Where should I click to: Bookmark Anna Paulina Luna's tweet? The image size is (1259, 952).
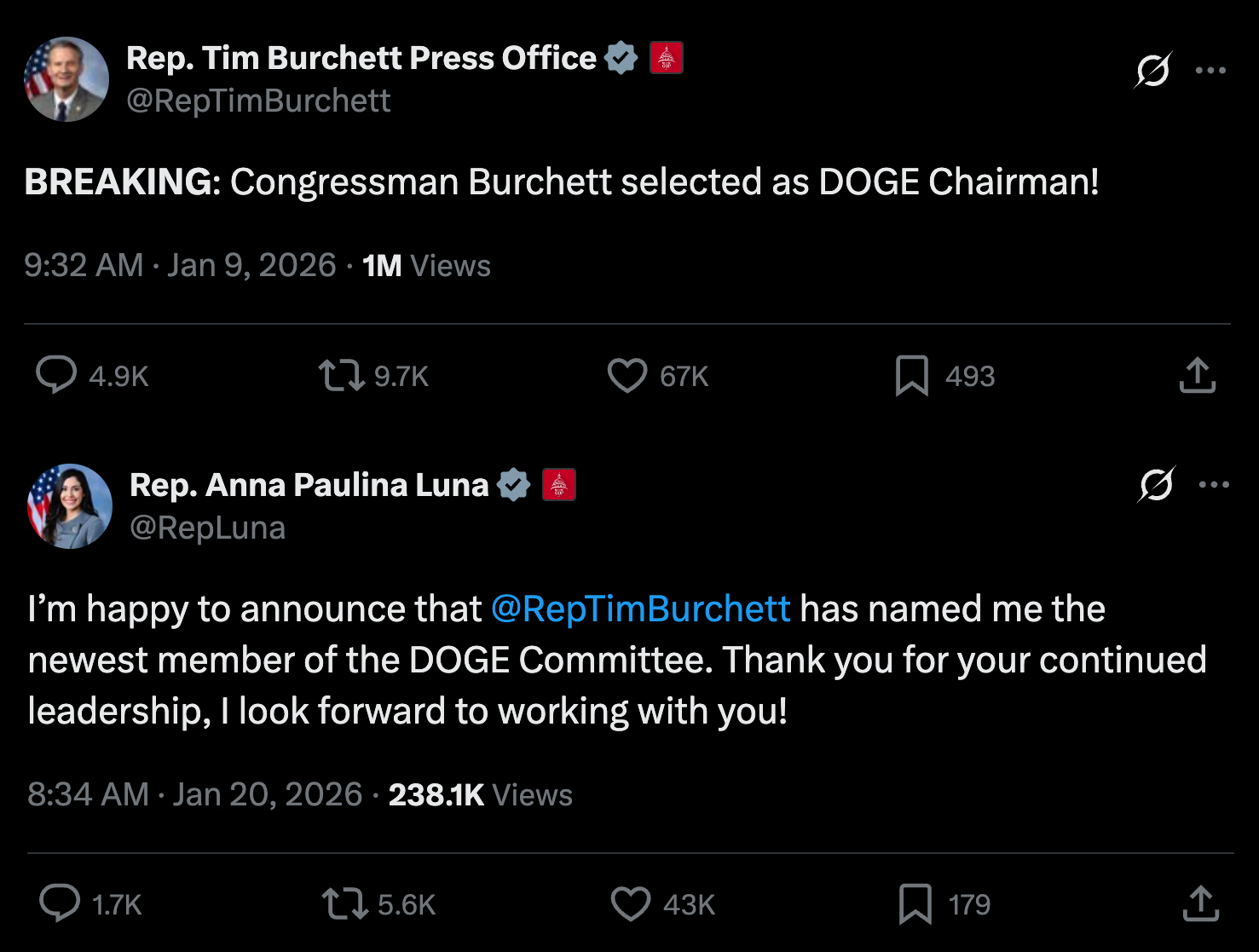[x=915, y=904]
